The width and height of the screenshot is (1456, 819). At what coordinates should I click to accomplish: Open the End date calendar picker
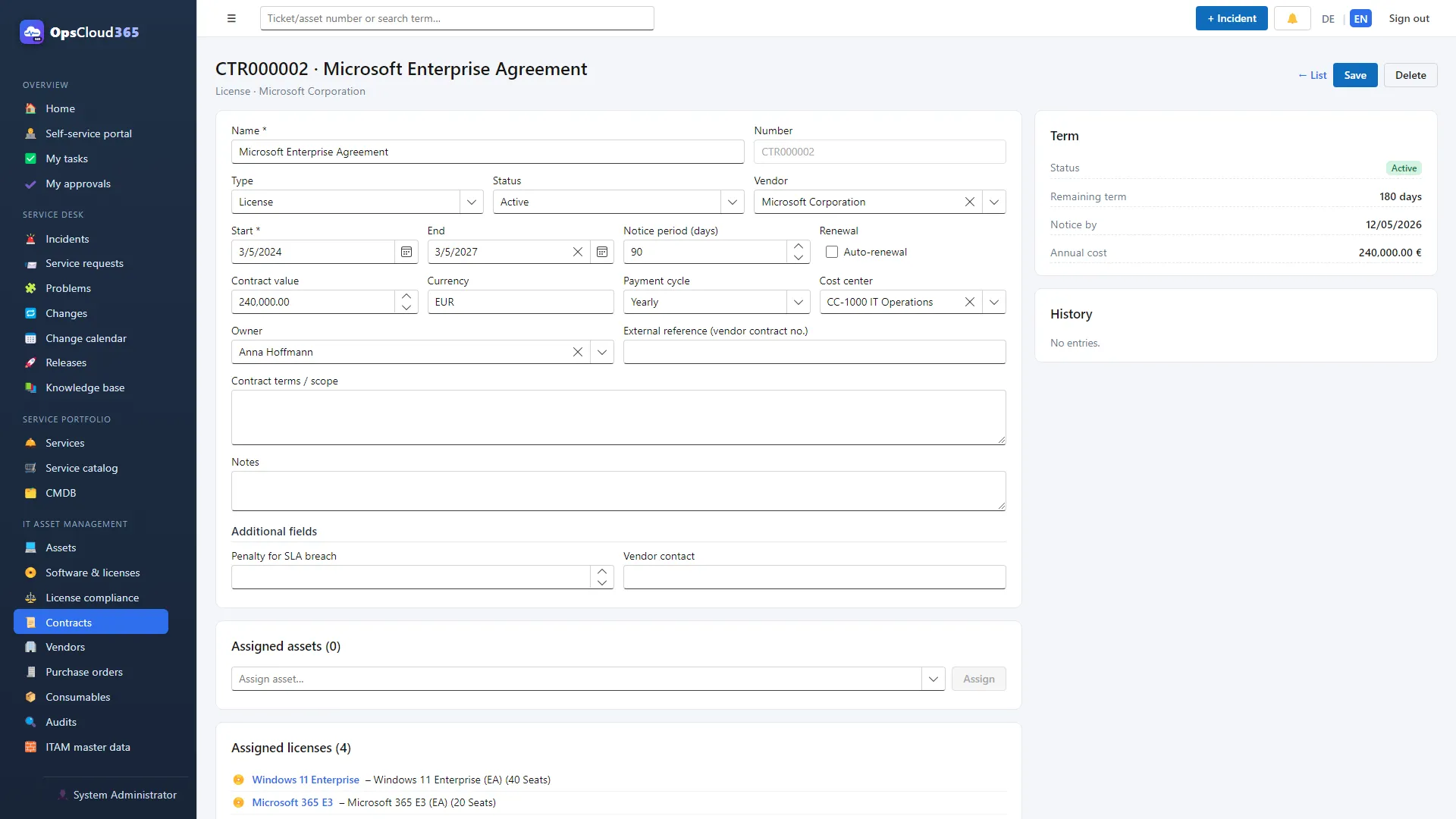click(602, 252)
